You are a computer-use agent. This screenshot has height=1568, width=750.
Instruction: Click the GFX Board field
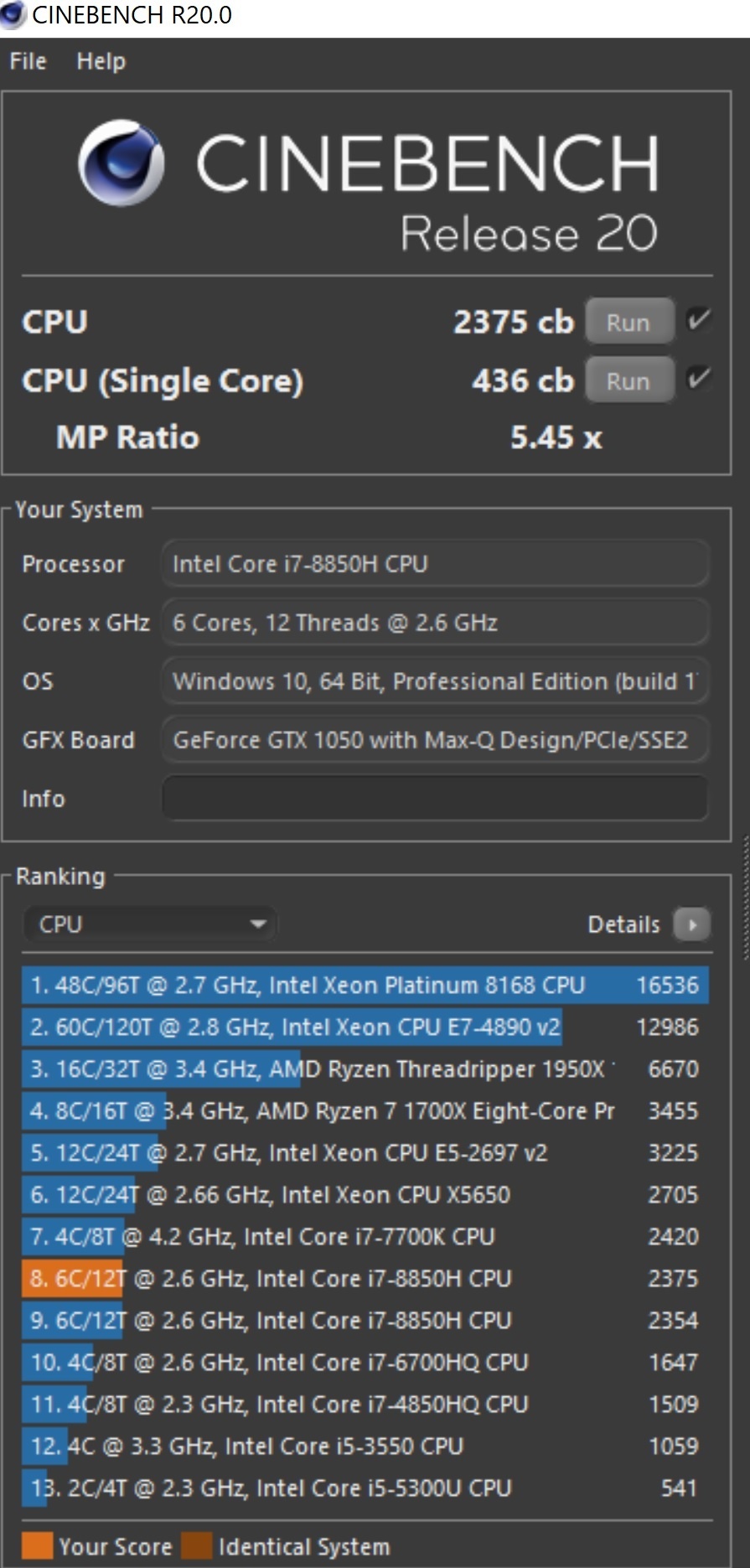[x=434, y=740]
